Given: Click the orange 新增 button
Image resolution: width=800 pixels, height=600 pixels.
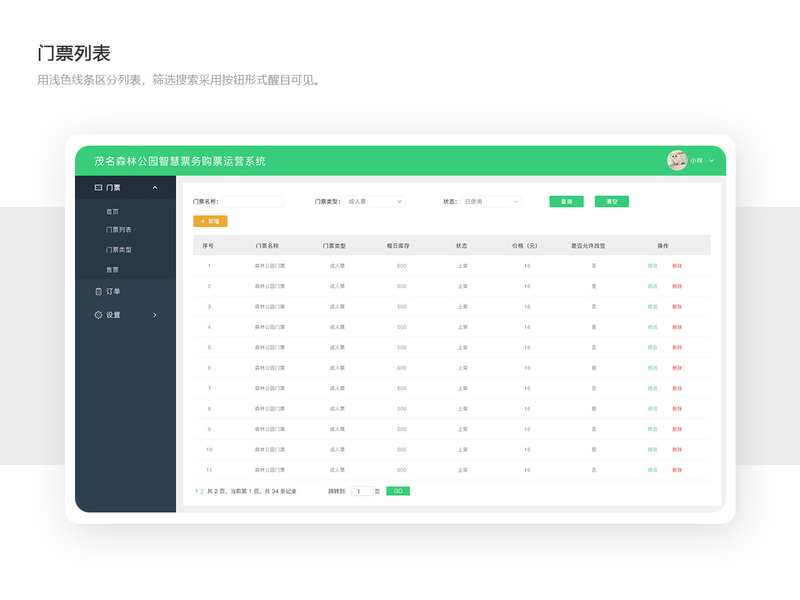Looking at the screenshot, I should point(210,221).
